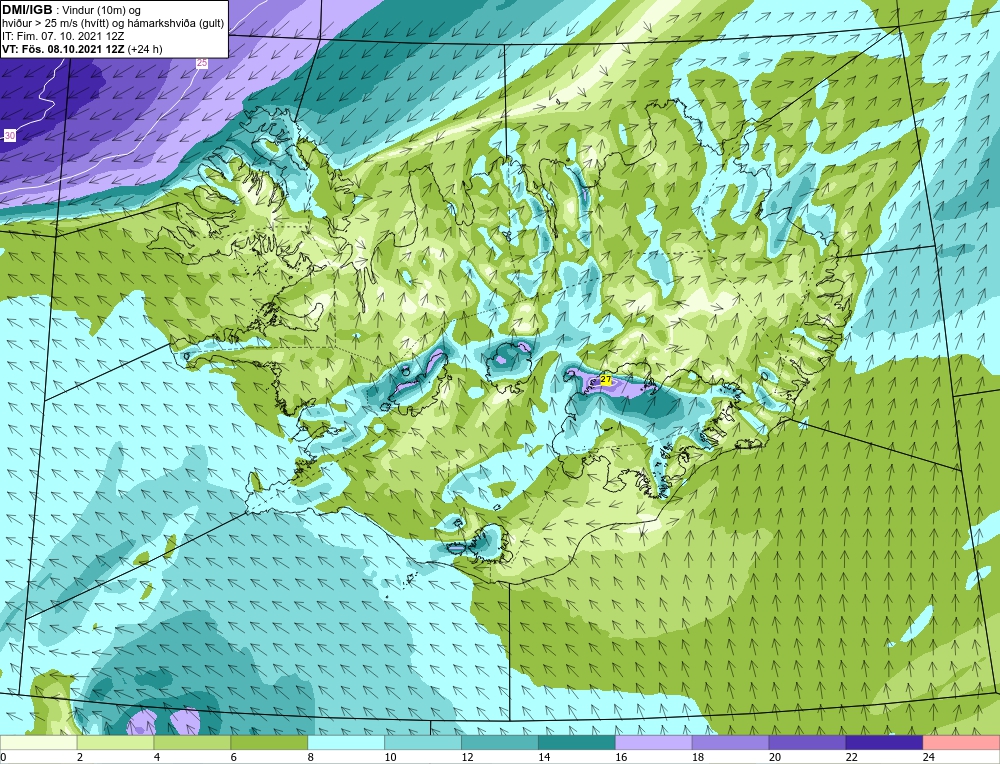Click the legend scale number 8

(x=311, y=757)
